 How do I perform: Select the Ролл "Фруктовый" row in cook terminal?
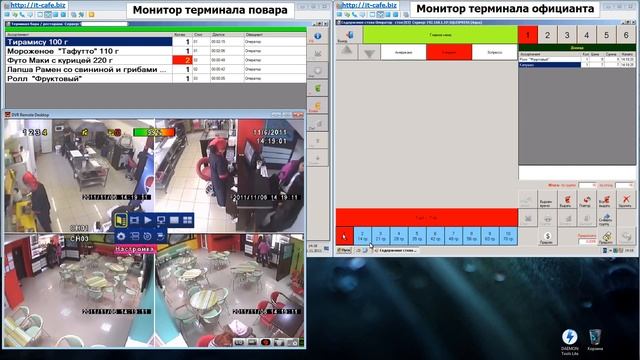pyautogui.click(x=156, y=78)
